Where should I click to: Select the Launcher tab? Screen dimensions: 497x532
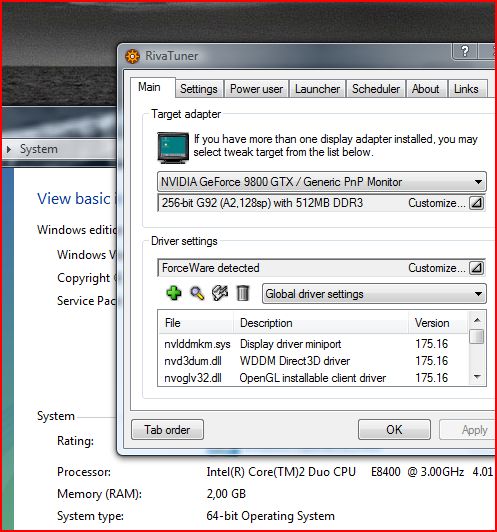317,89
